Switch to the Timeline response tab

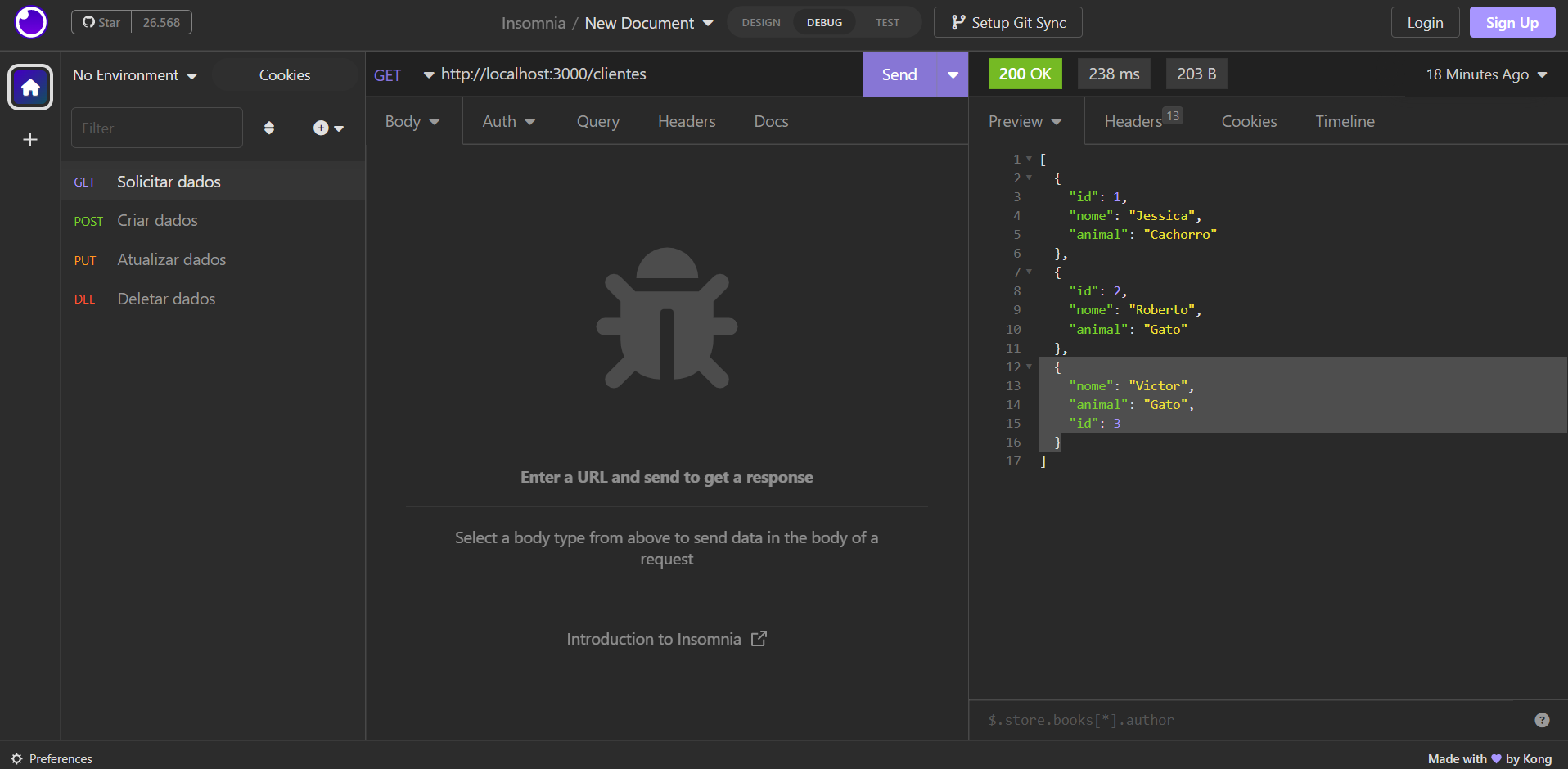[x=1344, y=120]
